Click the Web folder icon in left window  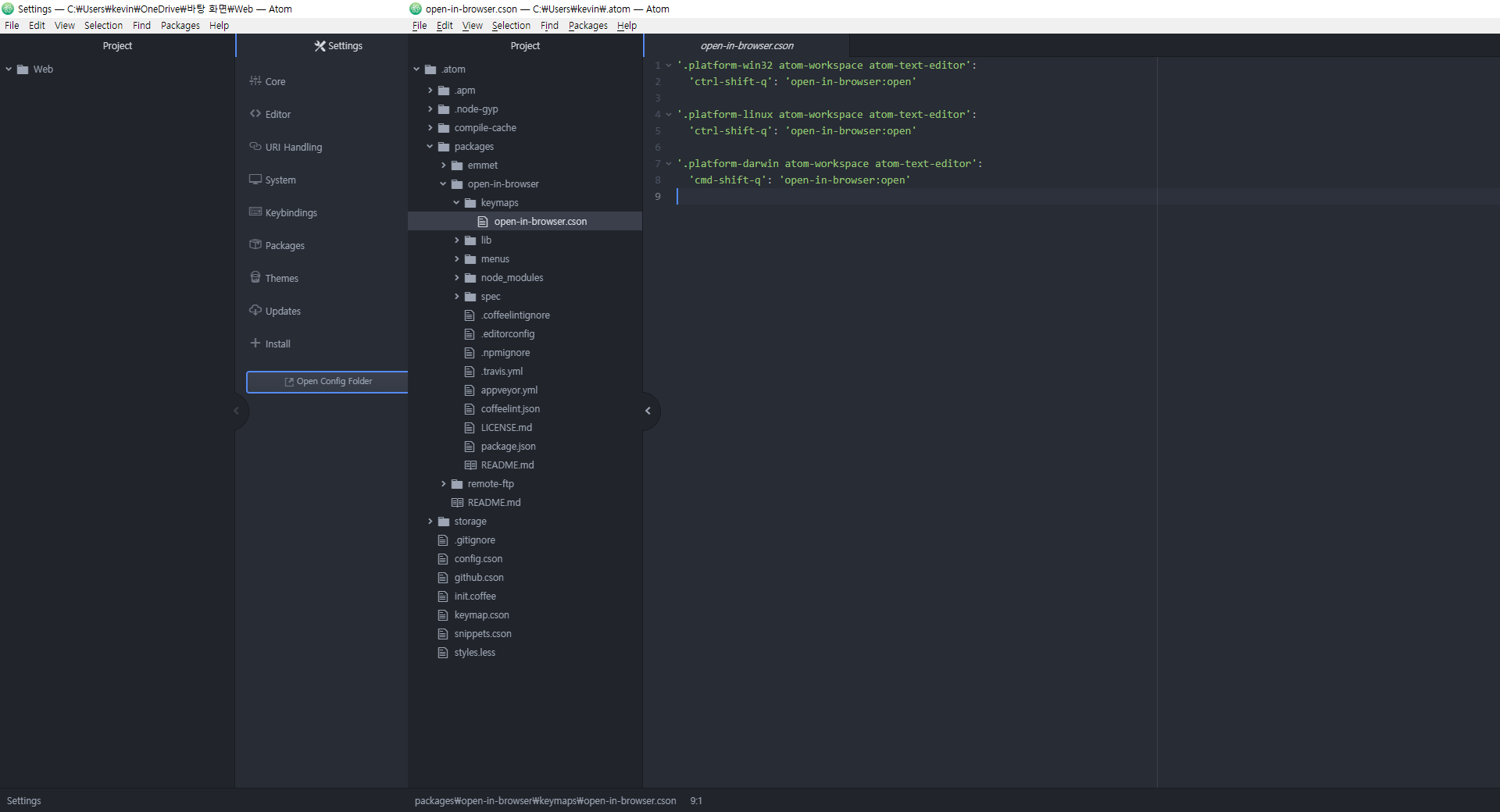(x=23, y=69)
